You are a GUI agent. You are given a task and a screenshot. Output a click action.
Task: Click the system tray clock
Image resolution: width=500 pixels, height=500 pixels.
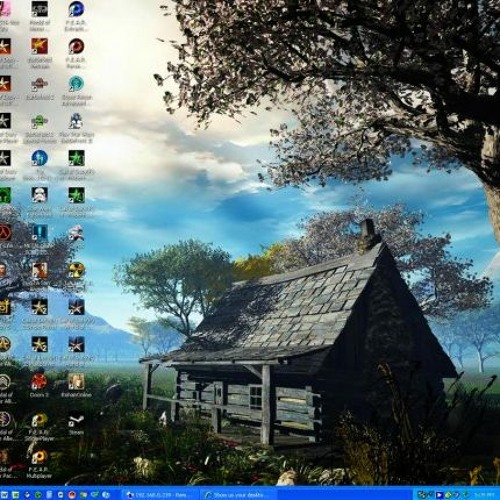click(x=484, y=495)
